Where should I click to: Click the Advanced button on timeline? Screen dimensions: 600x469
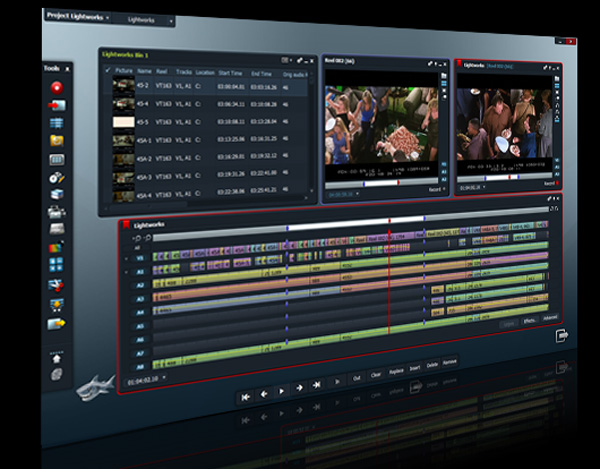550,318
